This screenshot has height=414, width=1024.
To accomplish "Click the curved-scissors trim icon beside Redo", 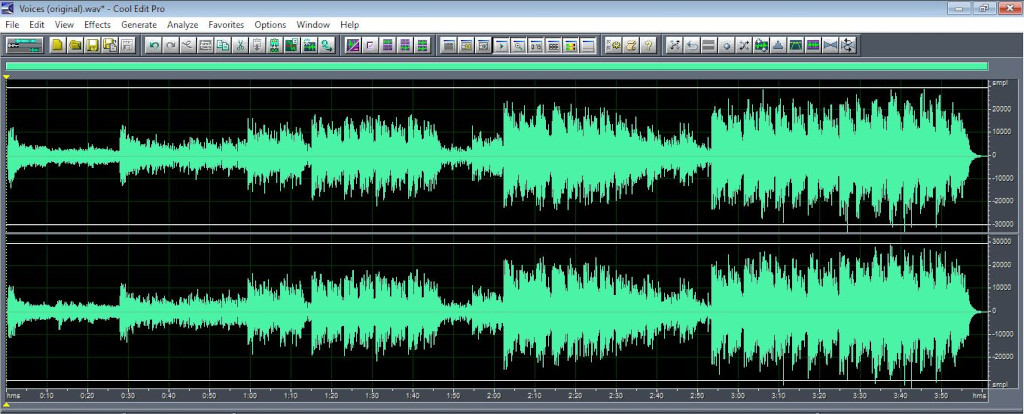I will [188, 45].
